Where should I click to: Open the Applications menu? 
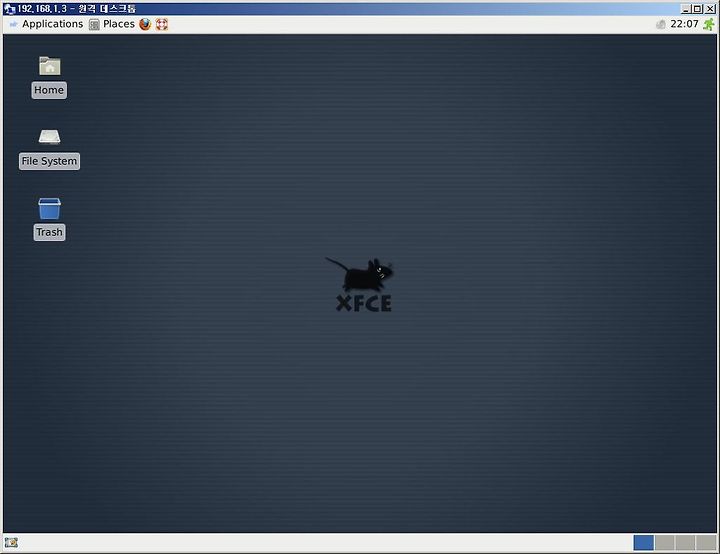coord(46,24)
